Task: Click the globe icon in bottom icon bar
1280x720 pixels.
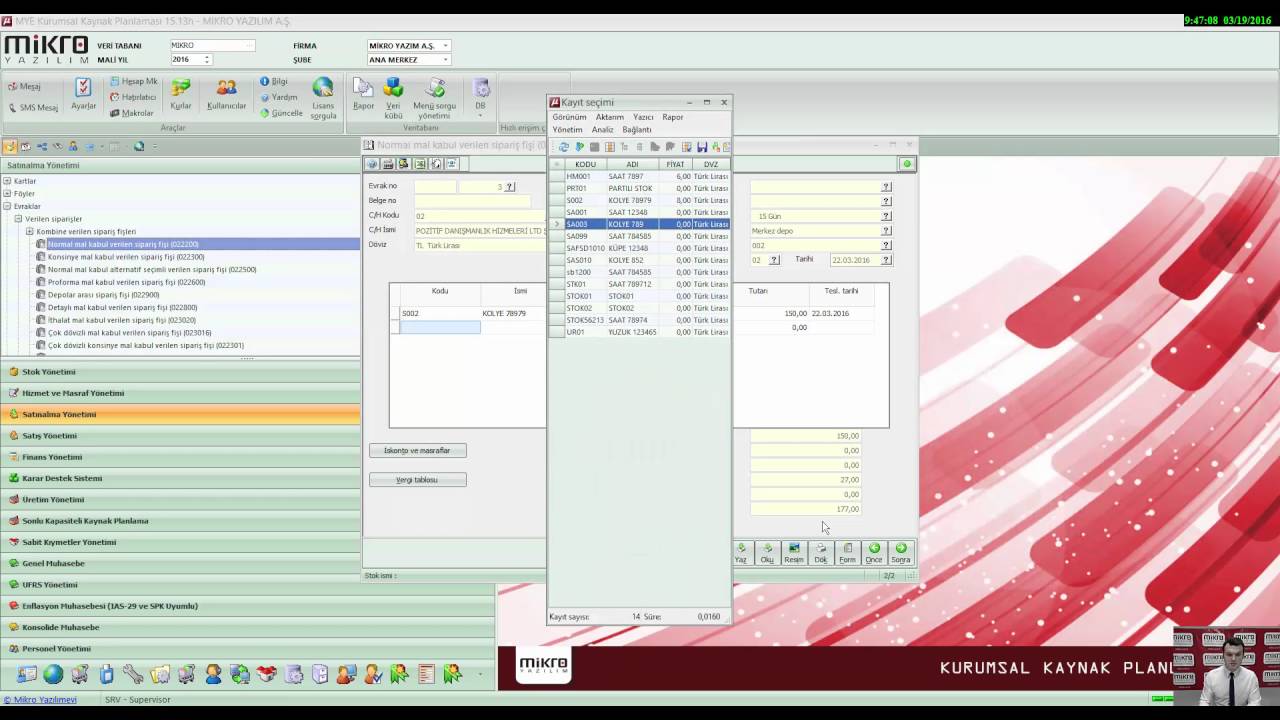Action: pyautogui.click(x=53, y=675)
